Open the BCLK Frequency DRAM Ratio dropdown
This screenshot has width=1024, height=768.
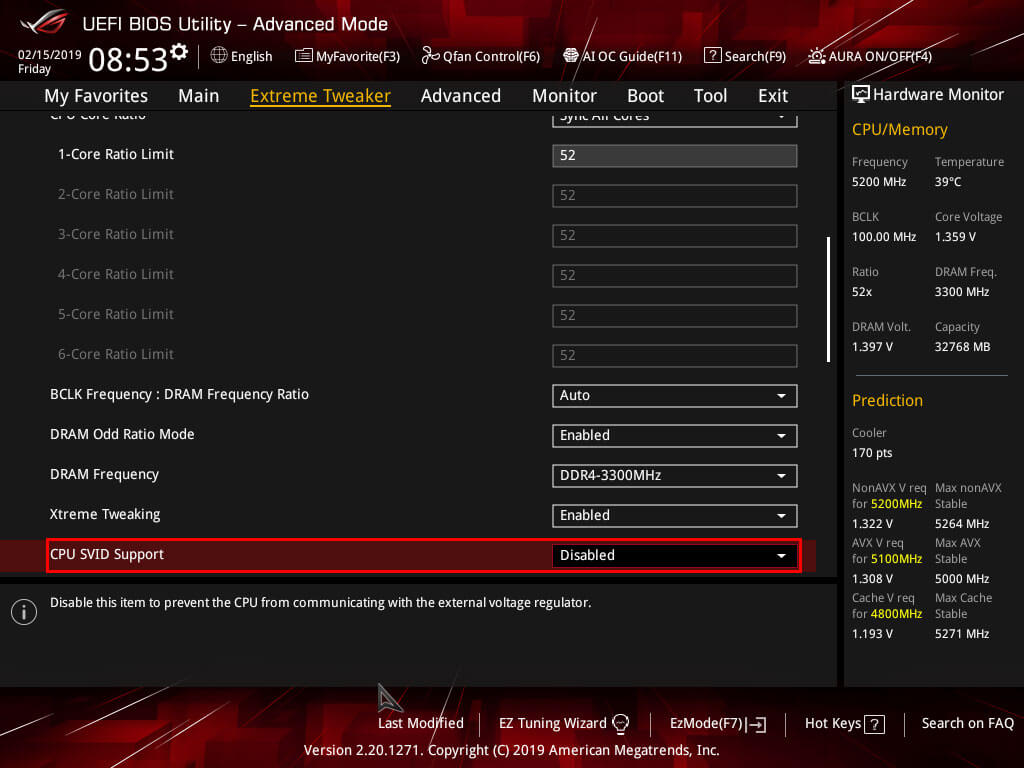point(675,396)
